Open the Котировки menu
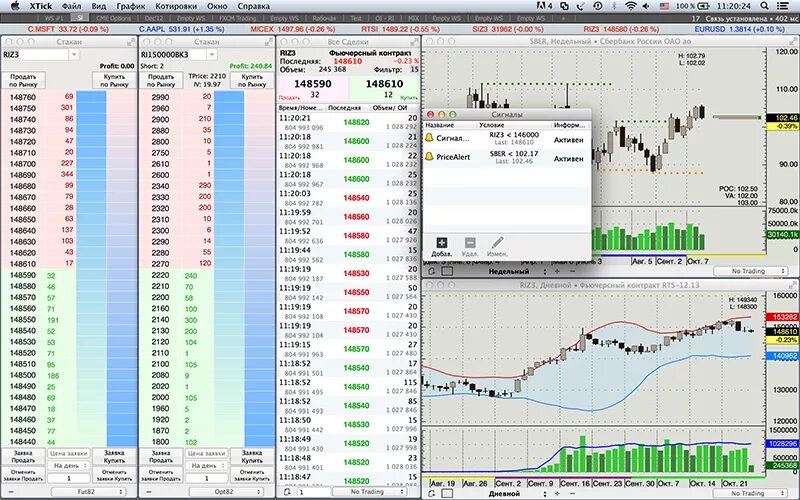The width and height of the screenshot is (800, 500). coord(177,6)
